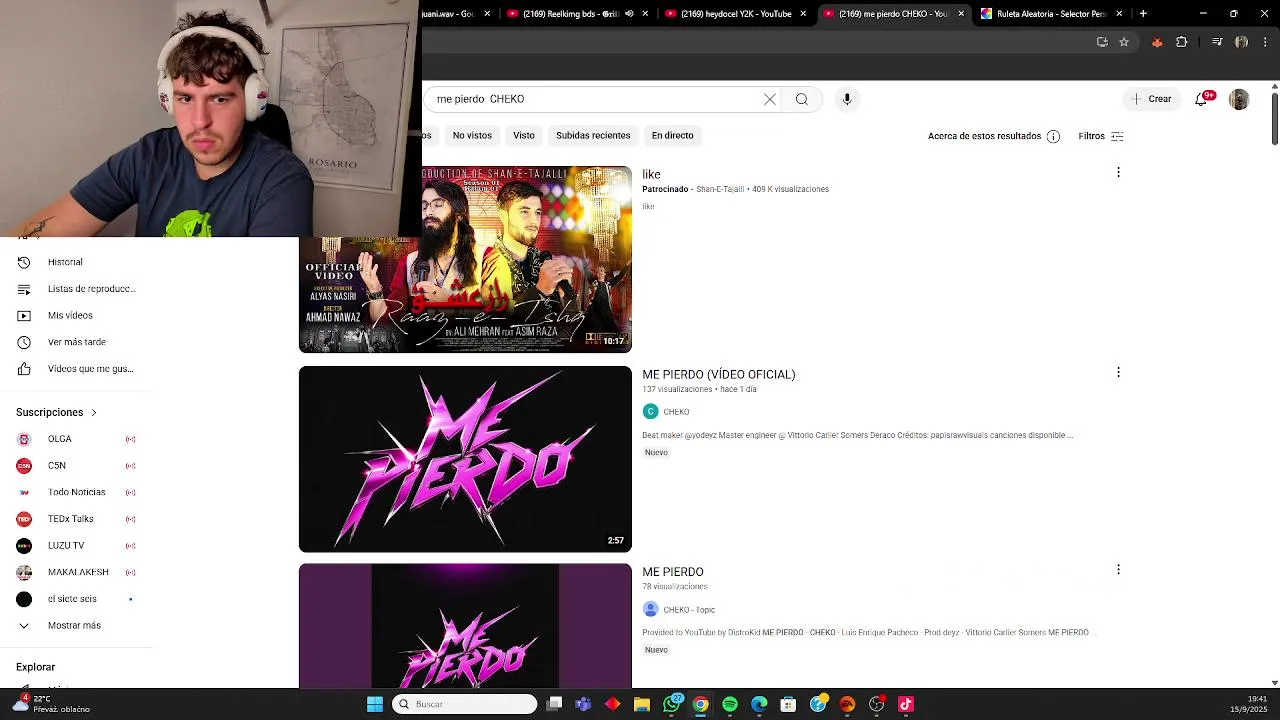Bookmark this page with the star icon

click(x=1124, y=42)
